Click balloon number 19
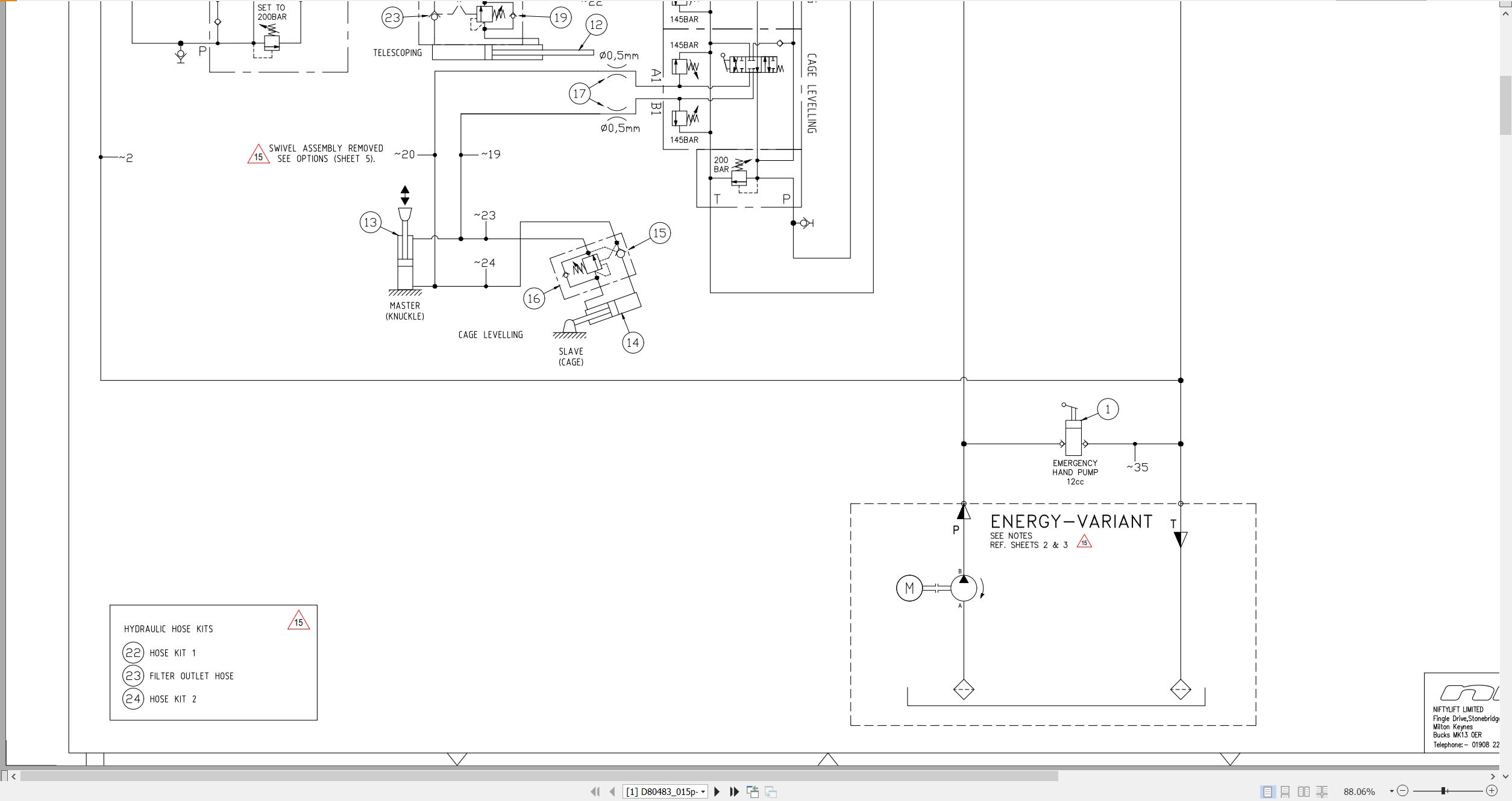 560,17
